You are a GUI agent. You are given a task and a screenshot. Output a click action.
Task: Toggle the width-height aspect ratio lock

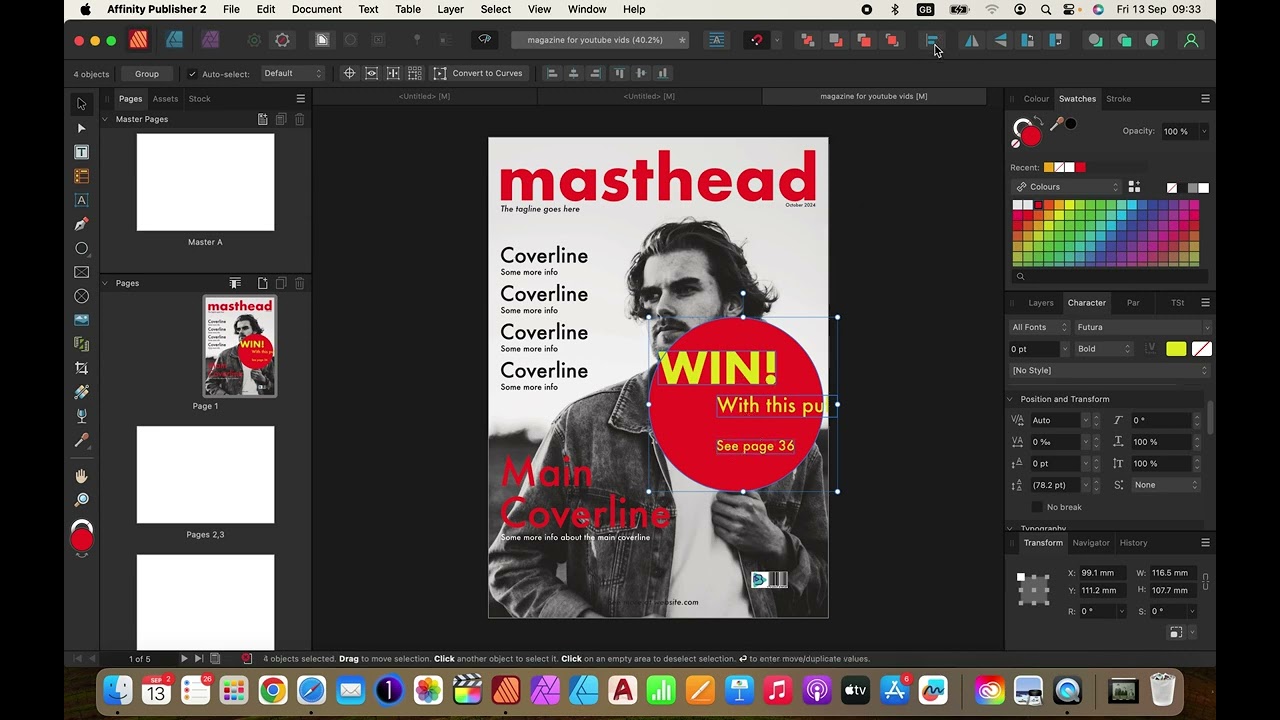coord(1205,581)
